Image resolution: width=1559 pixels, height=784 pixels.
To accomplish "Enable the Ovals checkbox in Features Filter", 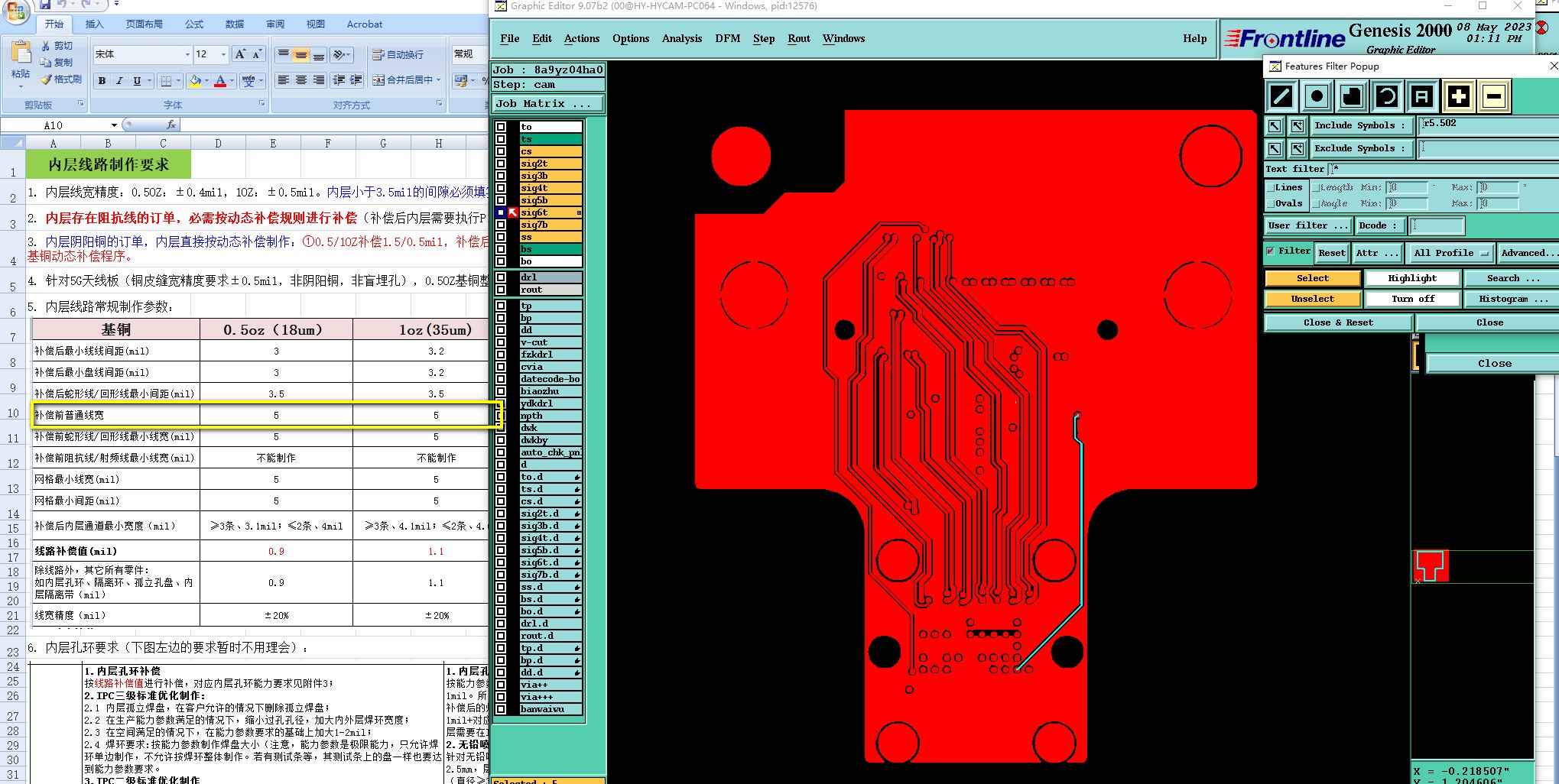I will click(1272, 203).
